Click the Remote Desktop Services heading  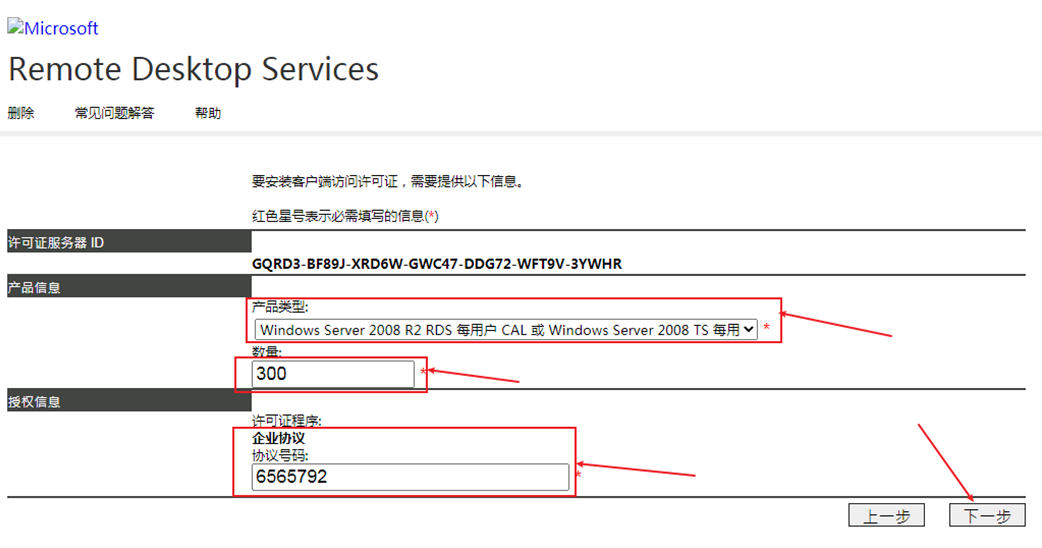[x=193, y=69]
